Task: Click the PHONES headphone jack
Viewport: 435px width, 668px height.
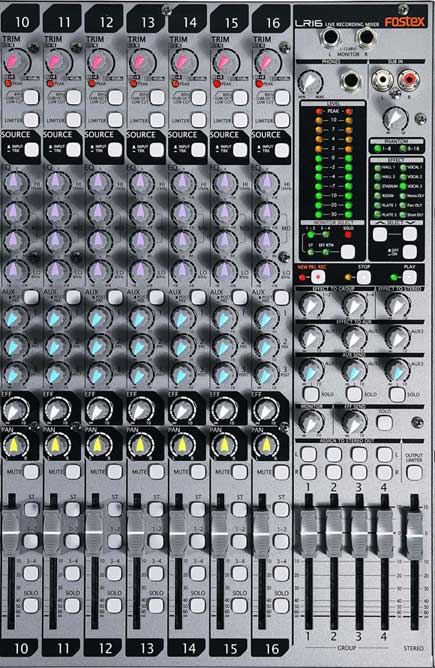Action: tap(350, 81)
